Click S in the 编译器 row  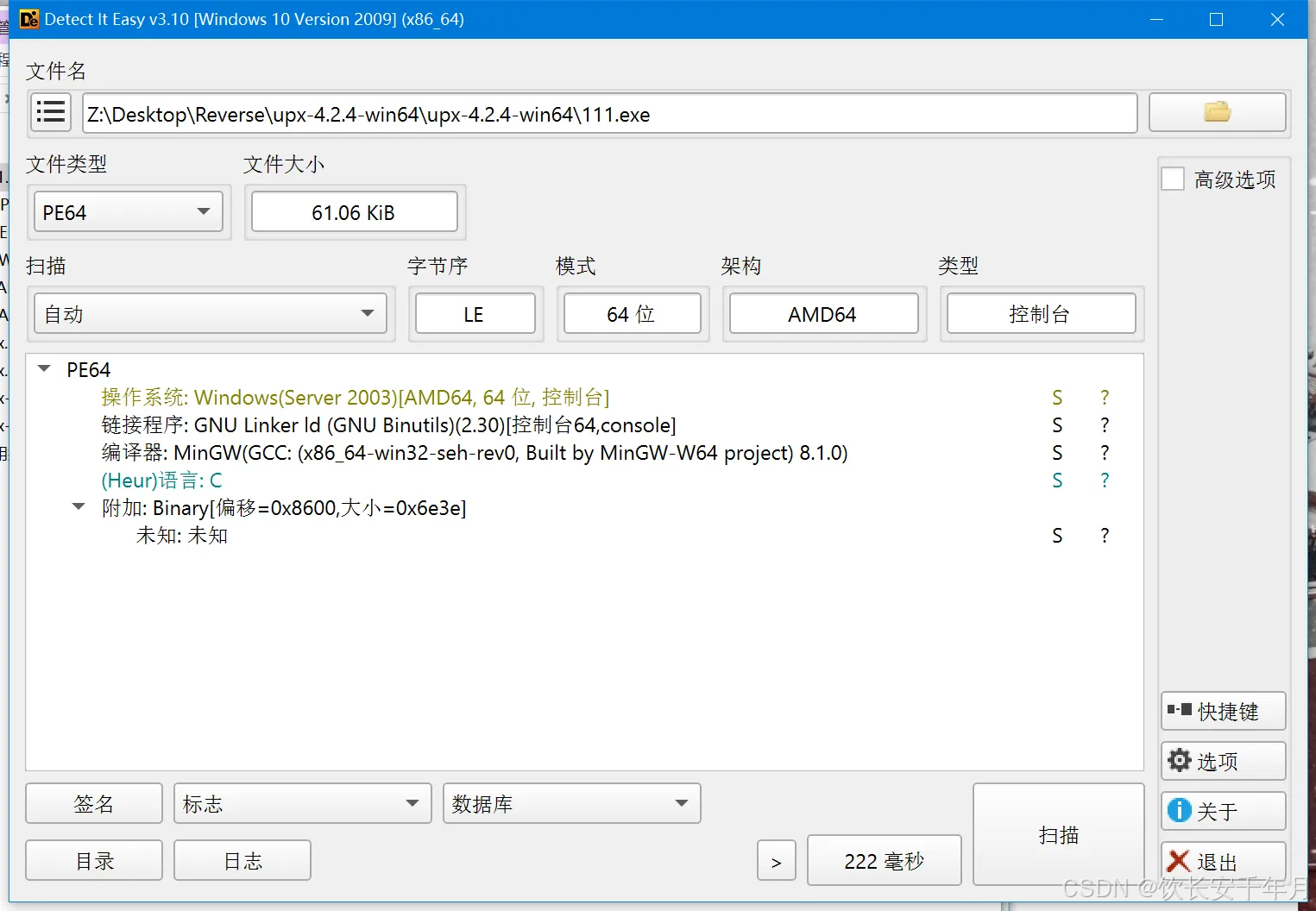pyautogui.click(x=1057, y=453)
